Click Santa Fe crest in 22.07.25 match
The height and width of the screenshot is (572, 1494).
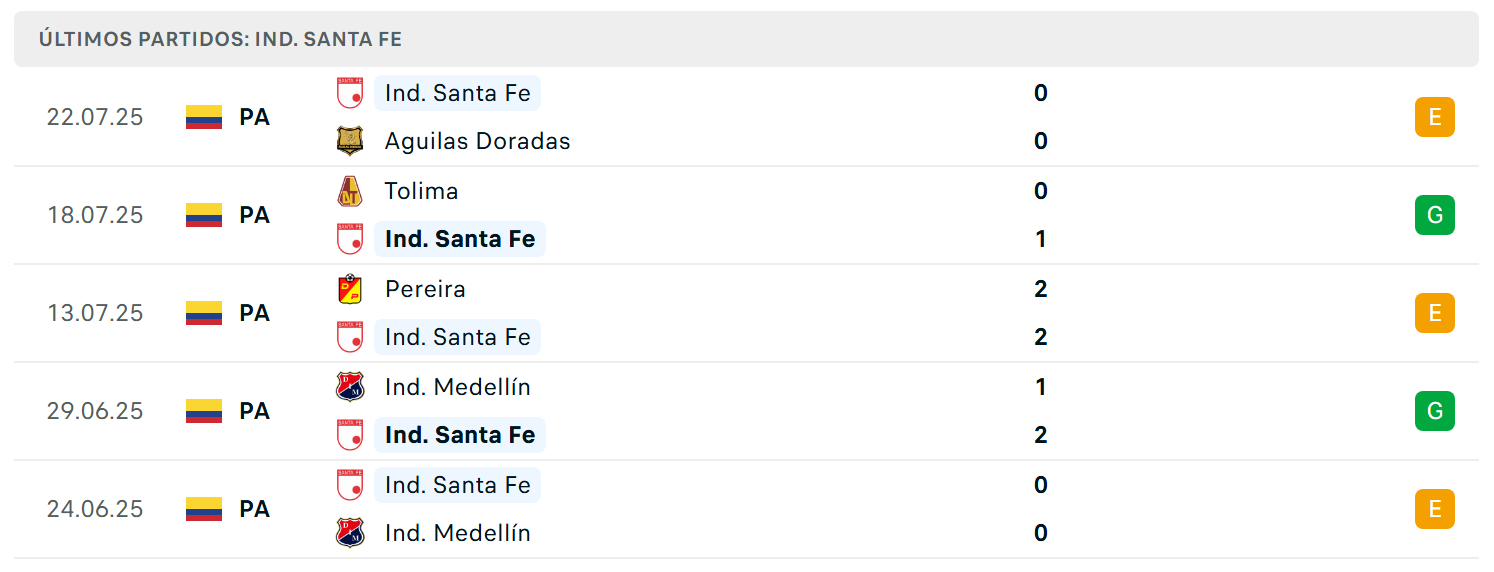point(350,93)
